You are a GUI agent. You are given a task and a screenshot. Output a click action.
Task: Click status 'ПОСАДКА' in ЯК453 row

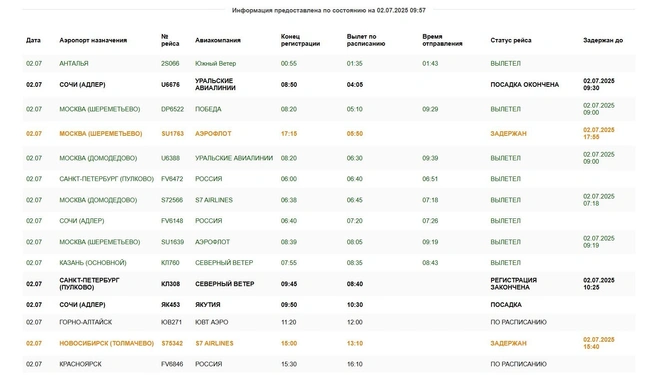click(x=506, y=305)
